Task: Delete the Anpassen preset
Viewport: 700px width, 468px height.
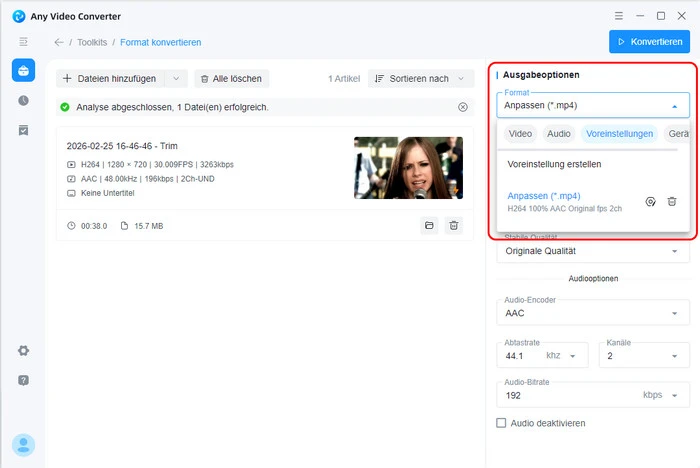Action: (672, 201)
